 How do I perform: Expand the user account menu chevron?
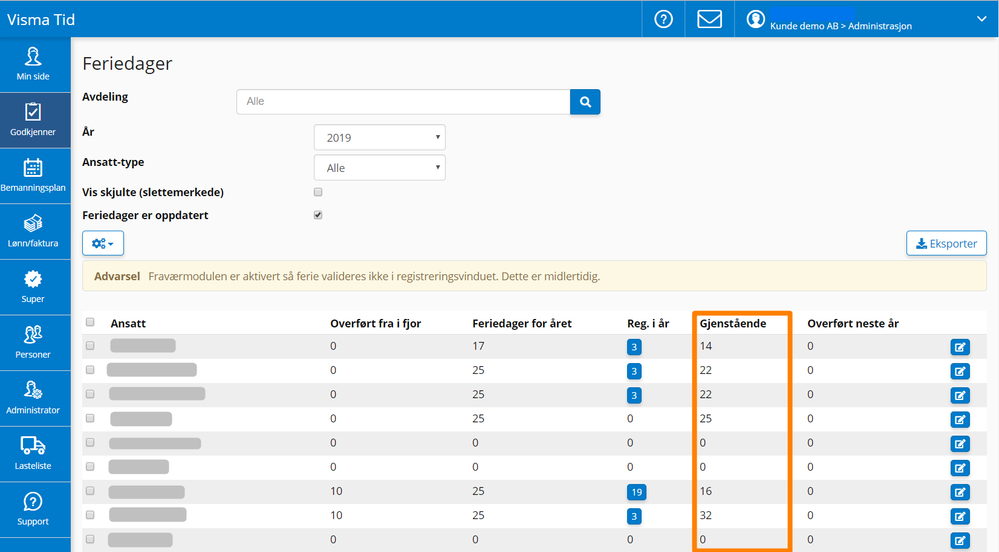[981, 19]
